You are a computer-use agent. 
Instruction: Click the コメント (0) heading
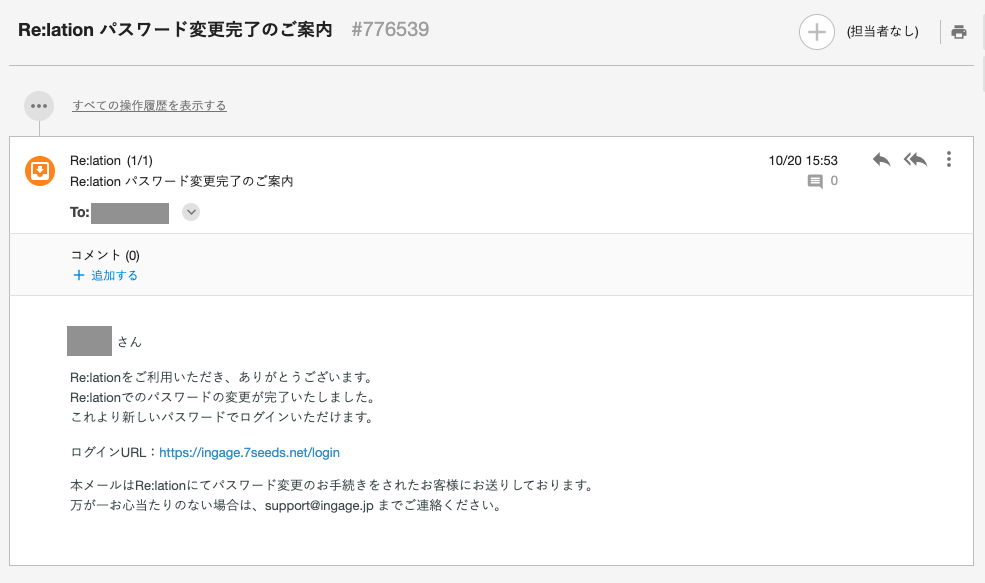tap(105, 255)
